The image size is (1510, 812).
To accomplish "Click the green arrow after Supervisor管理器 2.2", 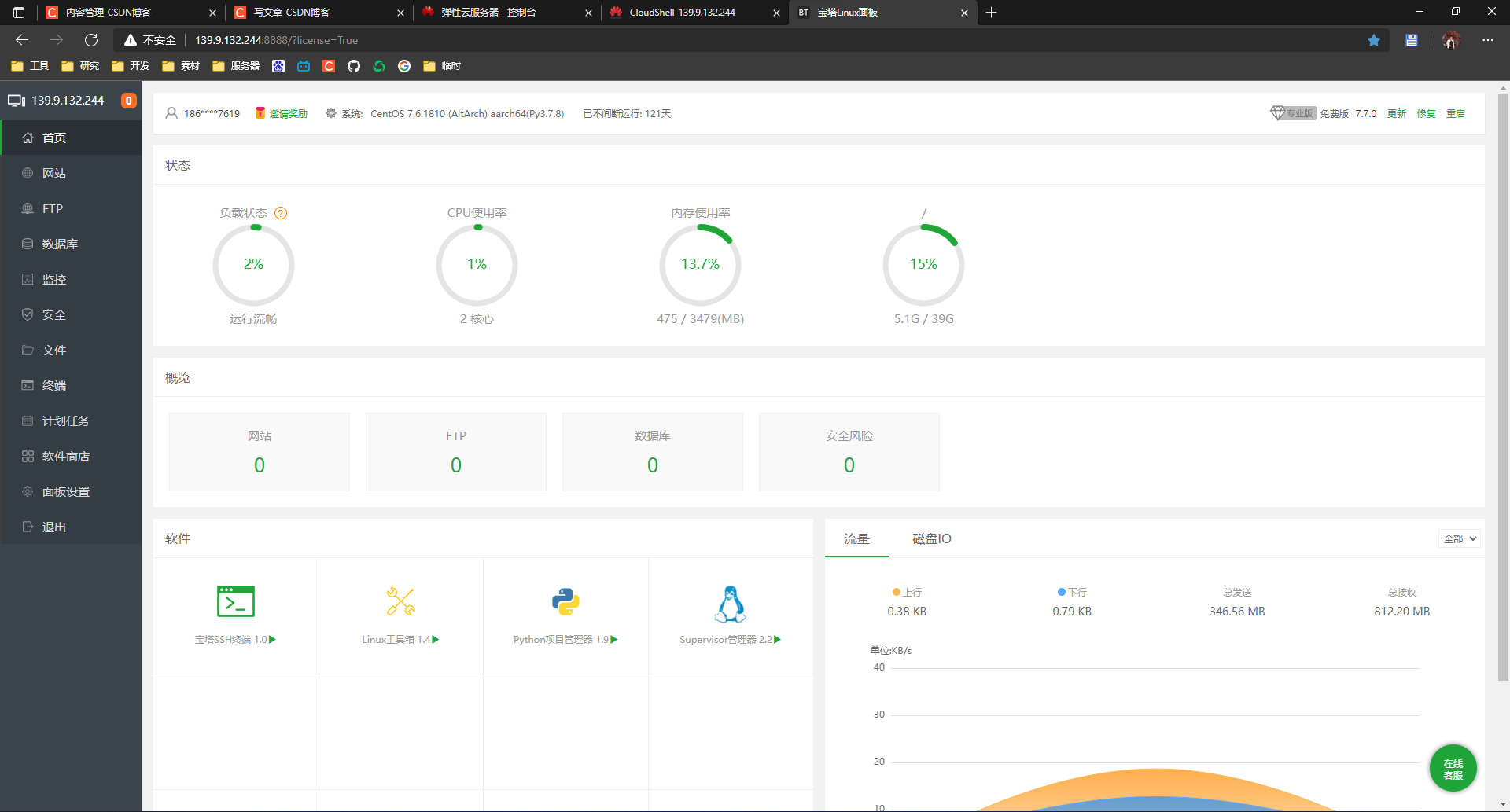I will point(778,640).
